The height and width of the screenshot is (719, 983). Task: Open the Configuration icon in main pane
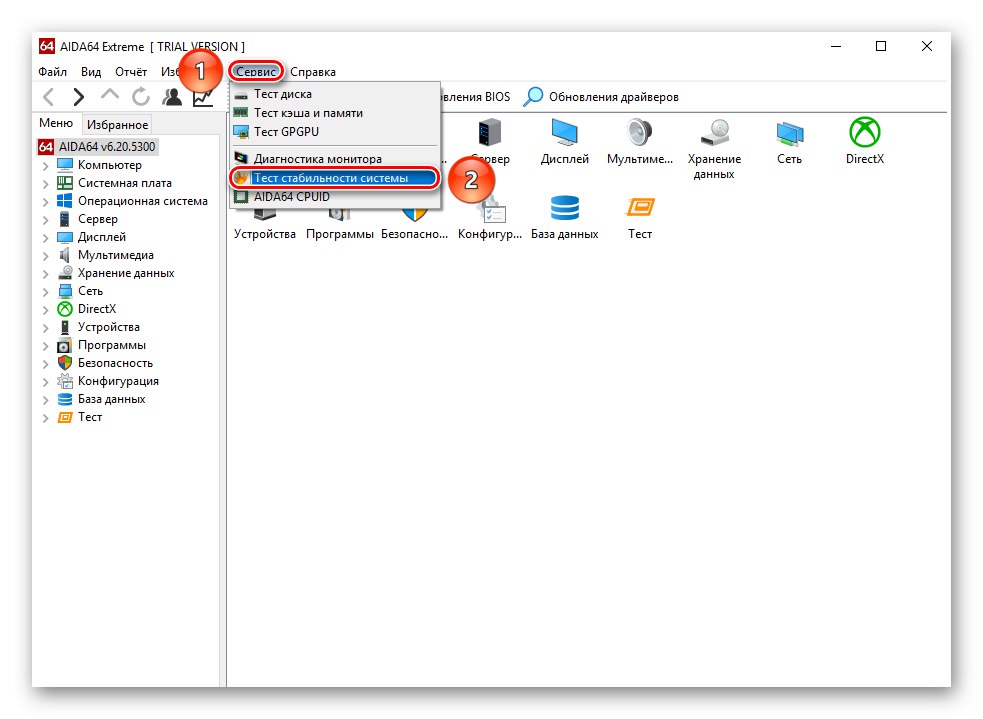493,210
